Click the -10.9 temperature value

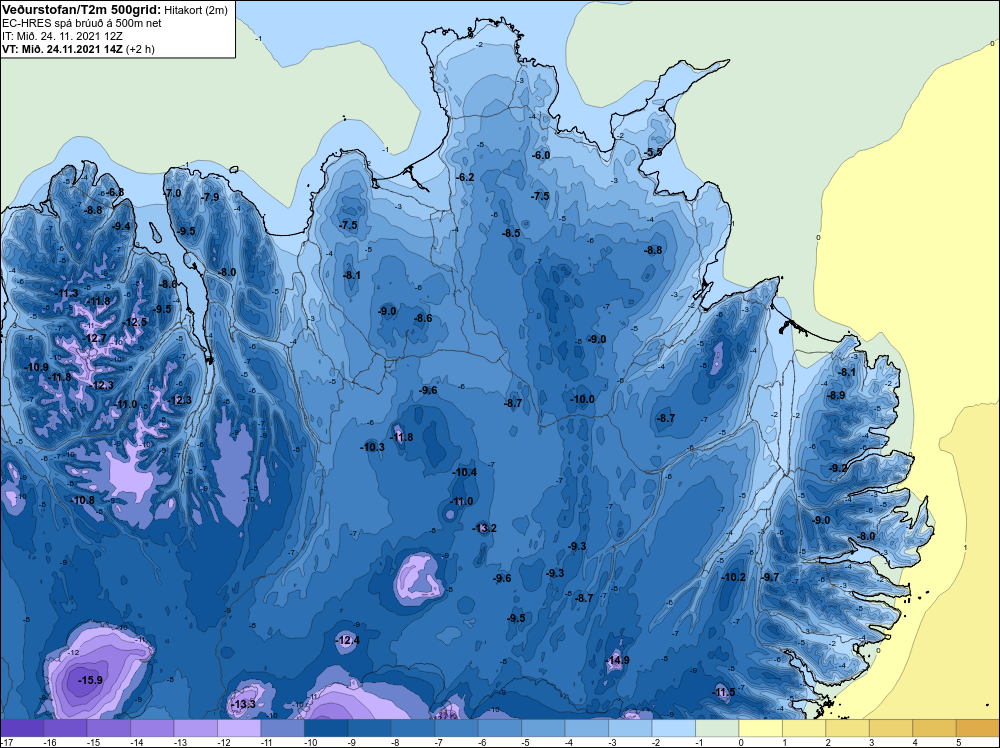(36, 367)
